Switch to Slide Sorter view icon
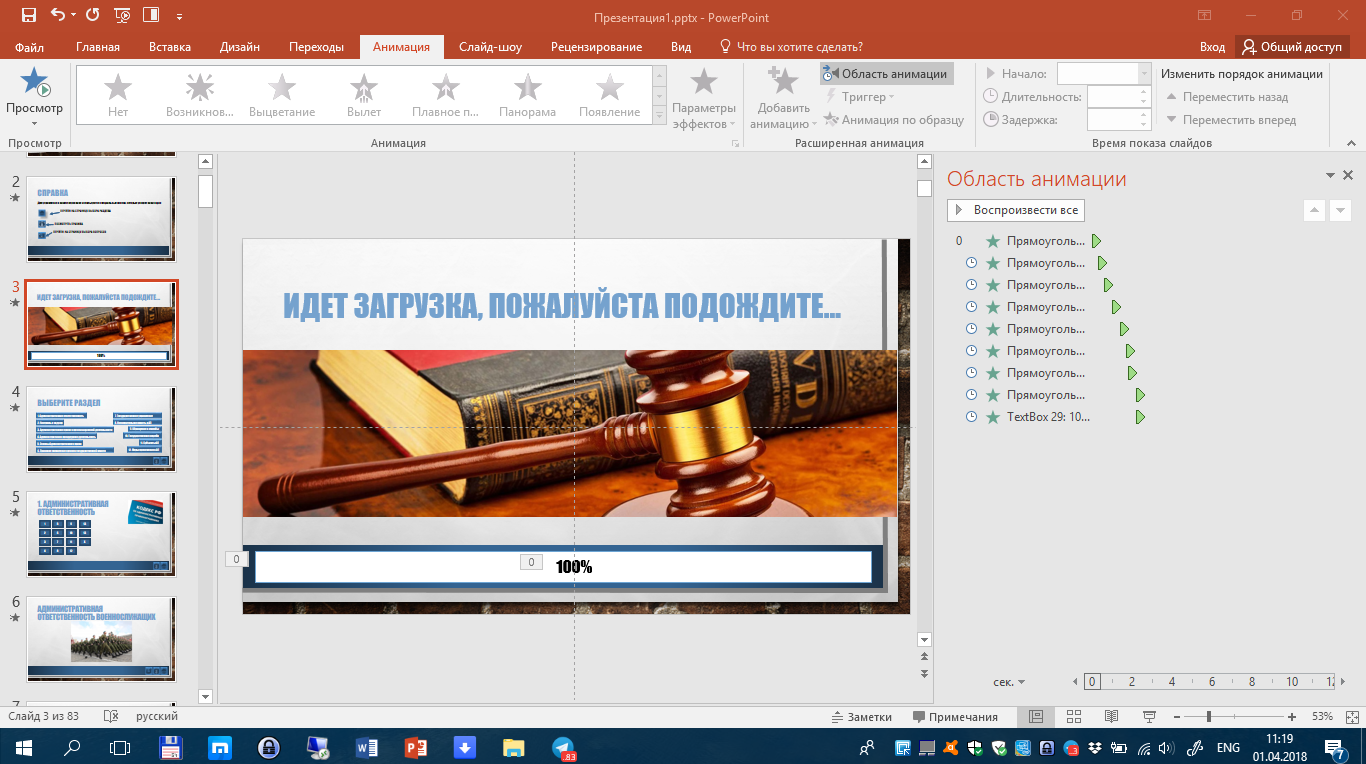Screen dimensions: 1366x764 tap(1074, 717)
